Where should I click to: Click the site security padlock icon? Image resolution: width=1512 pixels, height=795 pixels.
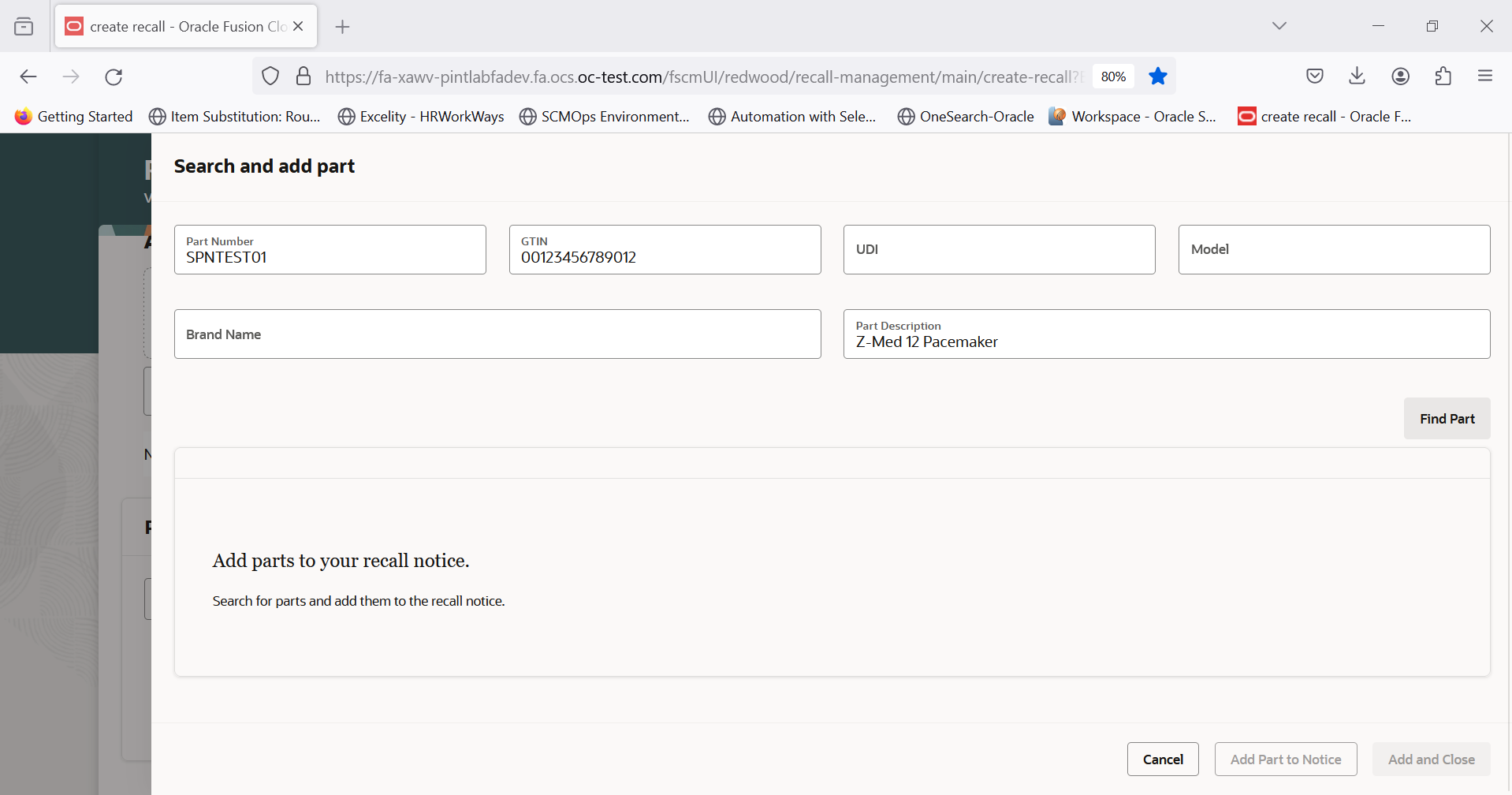[x=304, y=77]
